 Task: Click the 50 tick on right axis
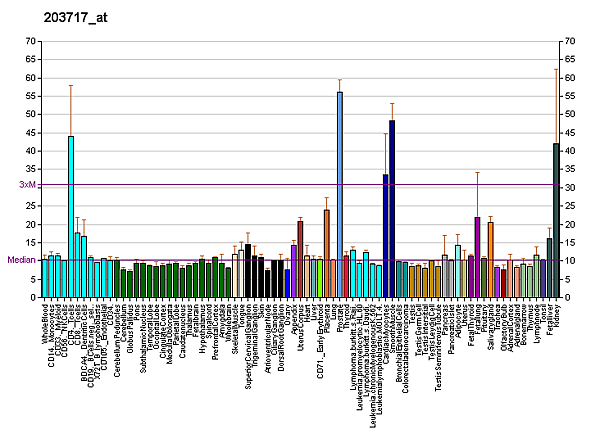[x=570, y=114]
